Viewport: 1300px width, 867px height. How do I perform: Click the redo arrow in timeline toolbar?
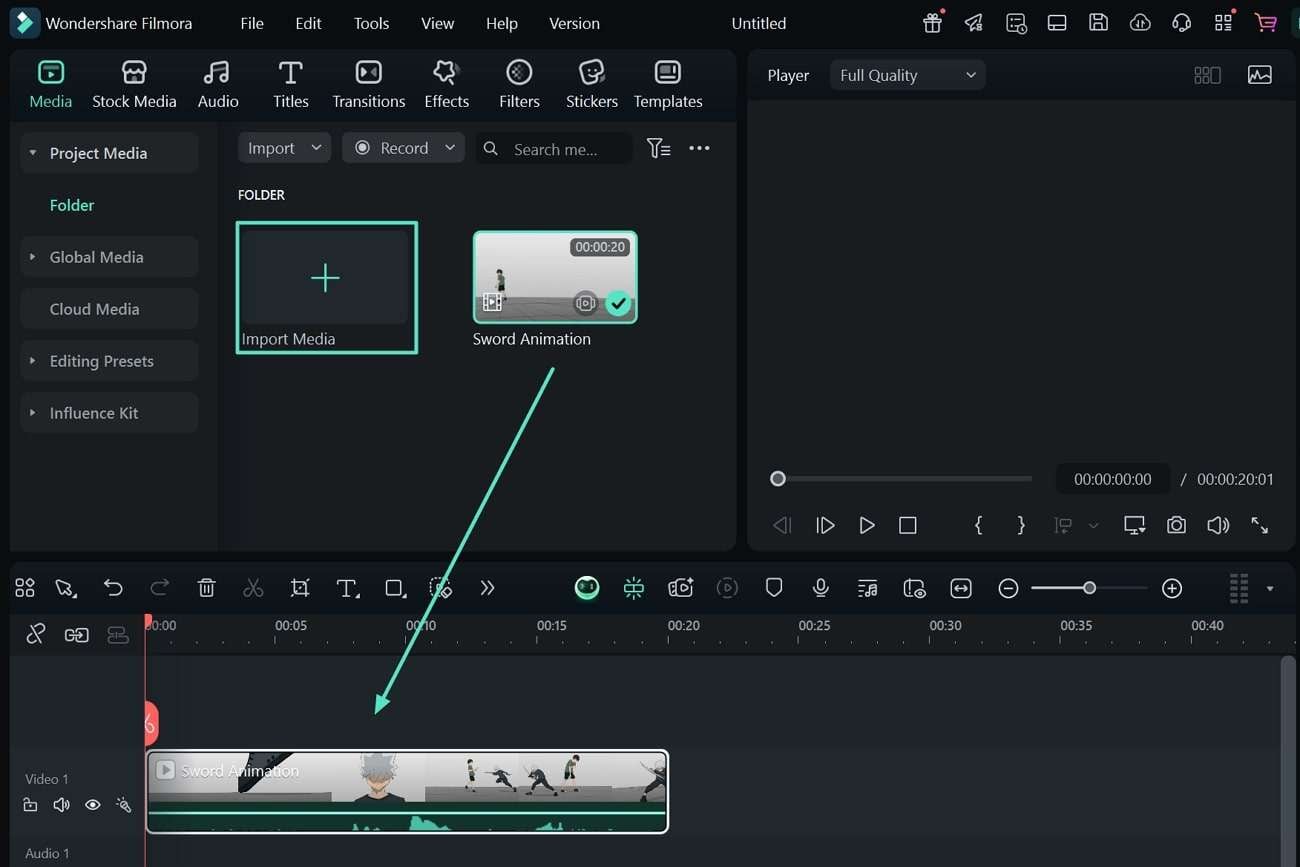tap(159, 588)
